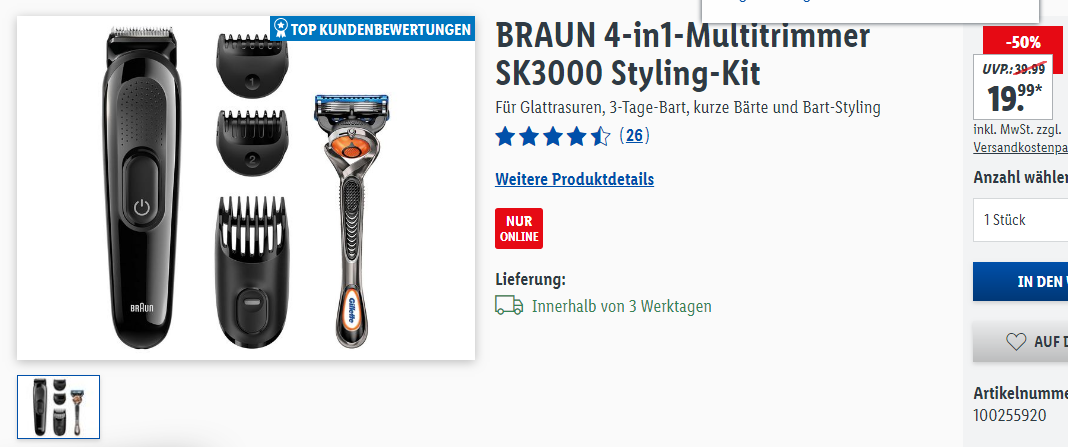The height and width of the screenshot is (447, 1068).
Task: Click the red -50% discount badge
Action: click(x=1023, y=42)
